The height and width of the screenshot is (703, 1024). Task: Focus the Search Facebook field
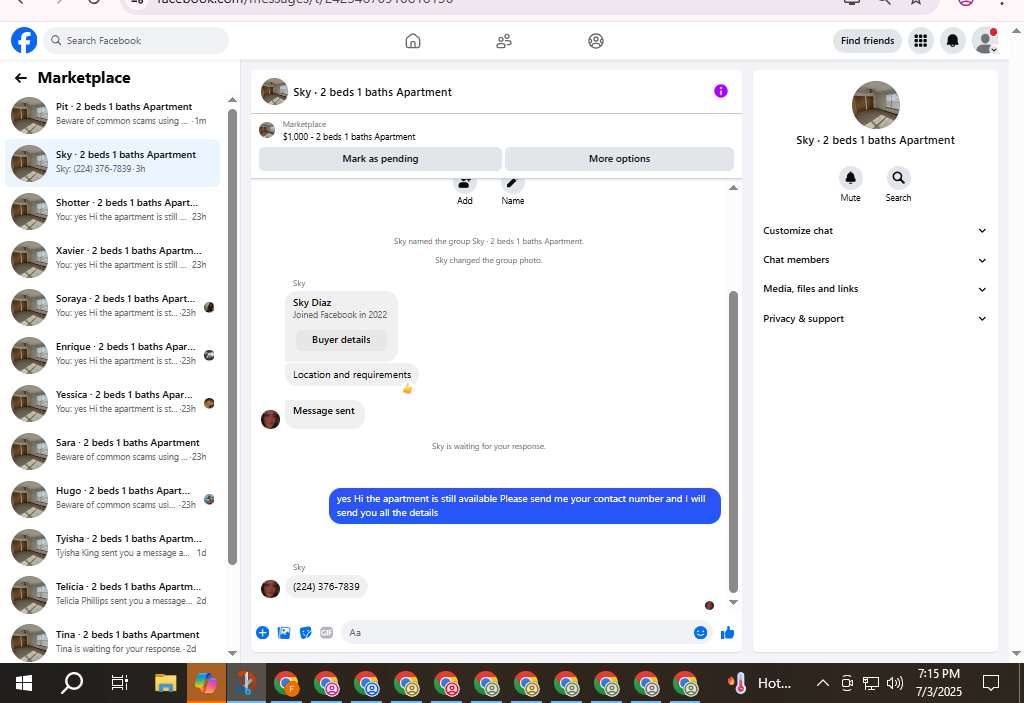click(136, 41)
